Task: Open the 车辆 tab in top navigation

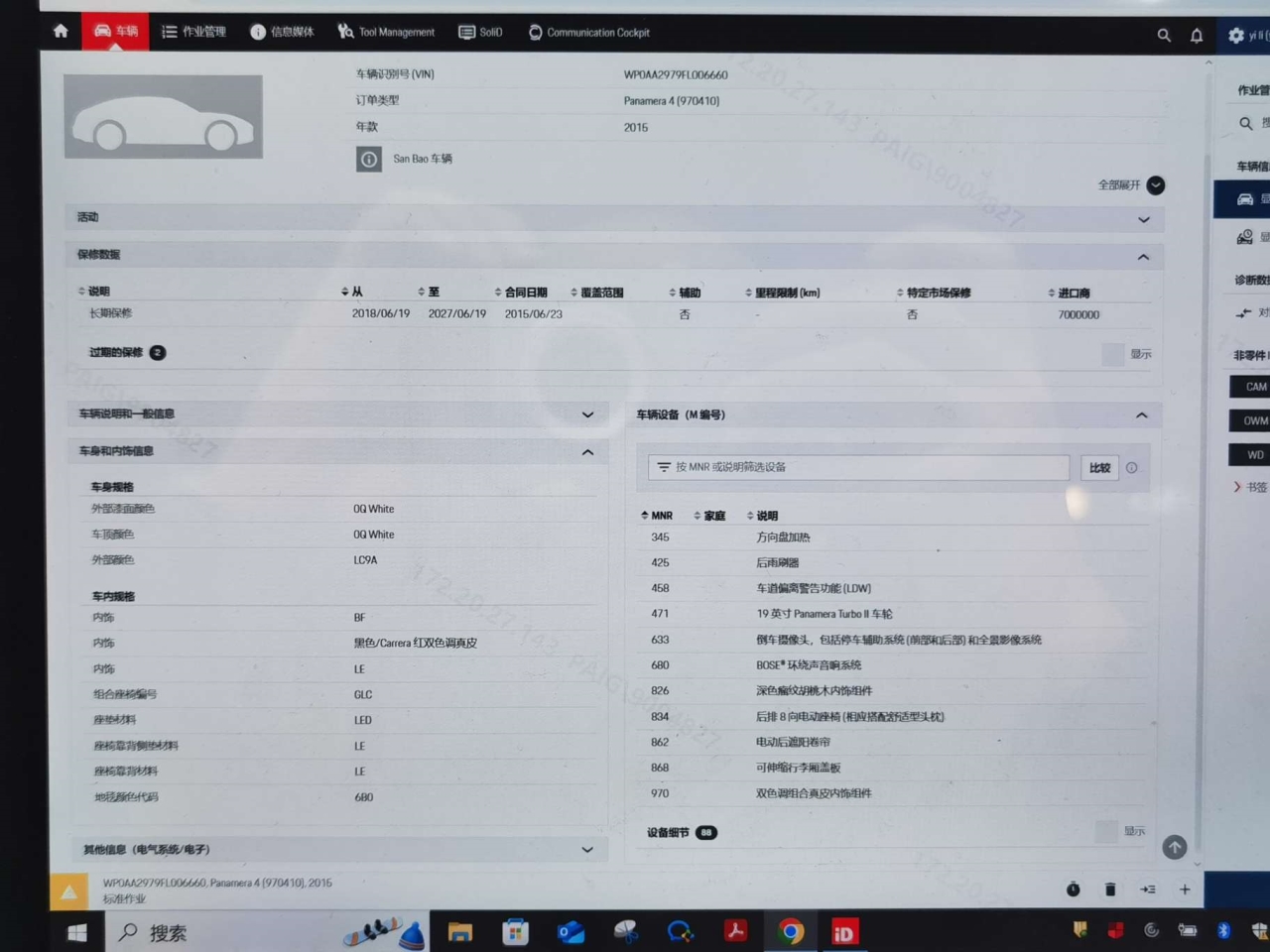Action: [115, 32]
